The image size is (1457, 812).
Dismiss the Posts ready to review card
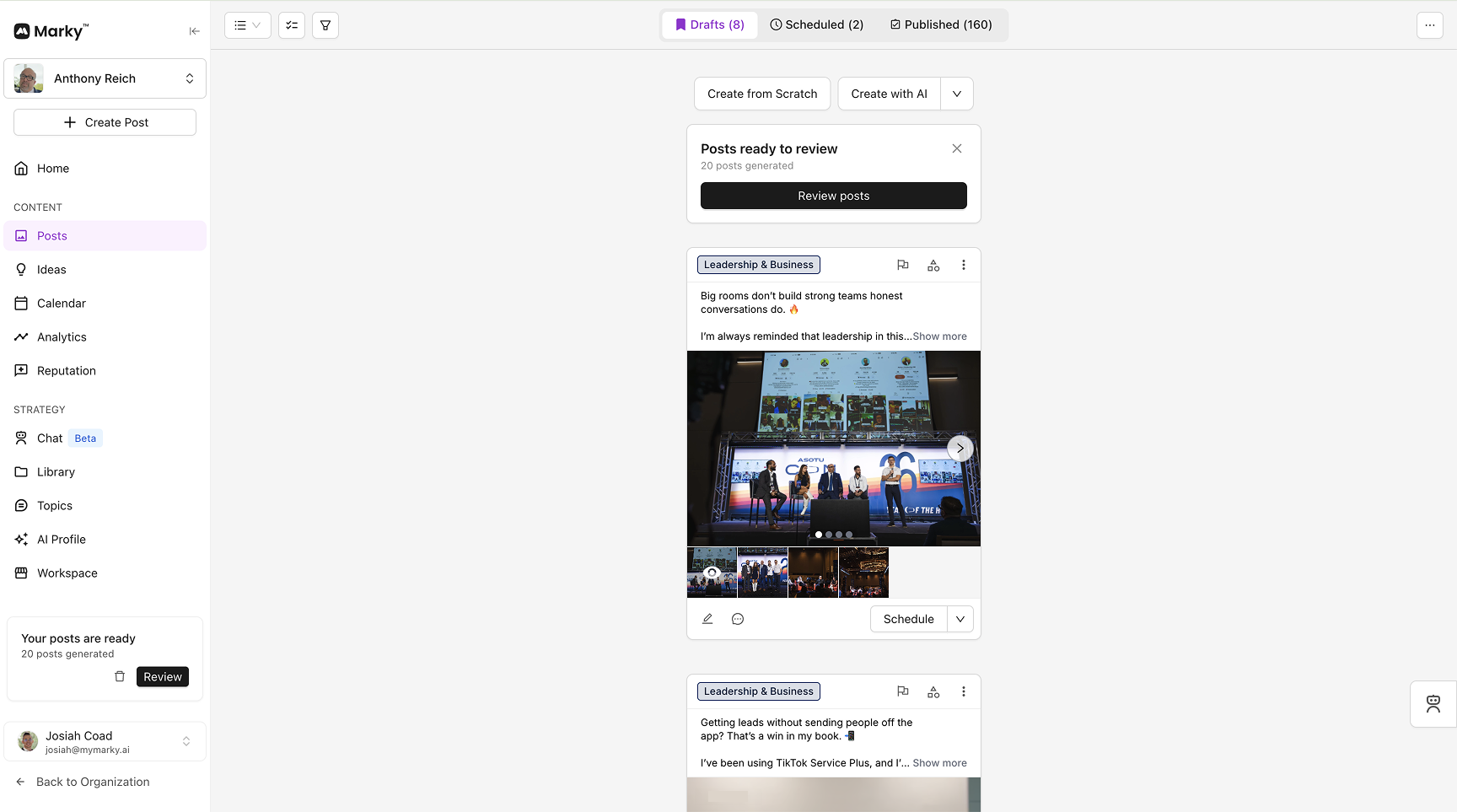(957, 148)
